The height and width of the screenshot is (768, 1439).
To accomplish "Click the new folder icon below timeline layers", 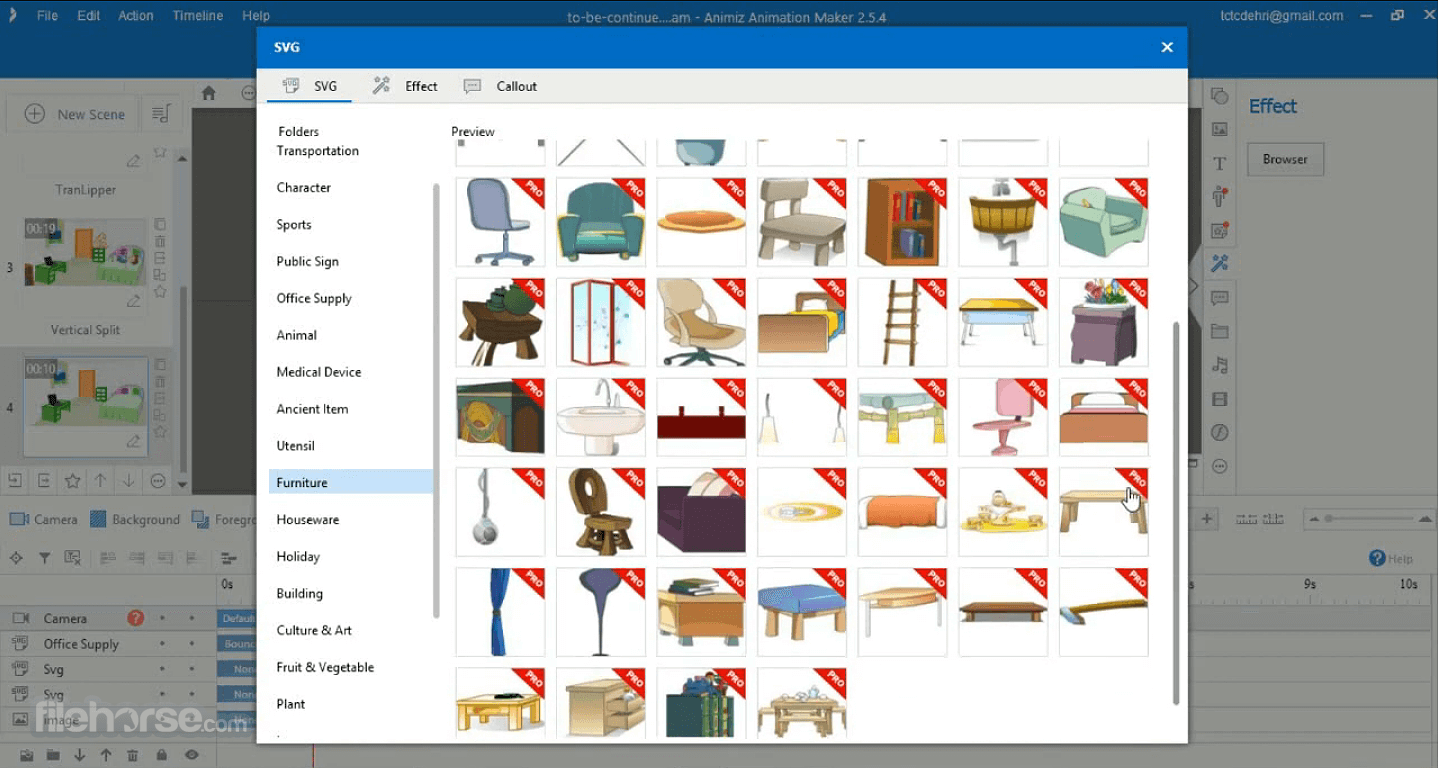I will tap(52, 755).
